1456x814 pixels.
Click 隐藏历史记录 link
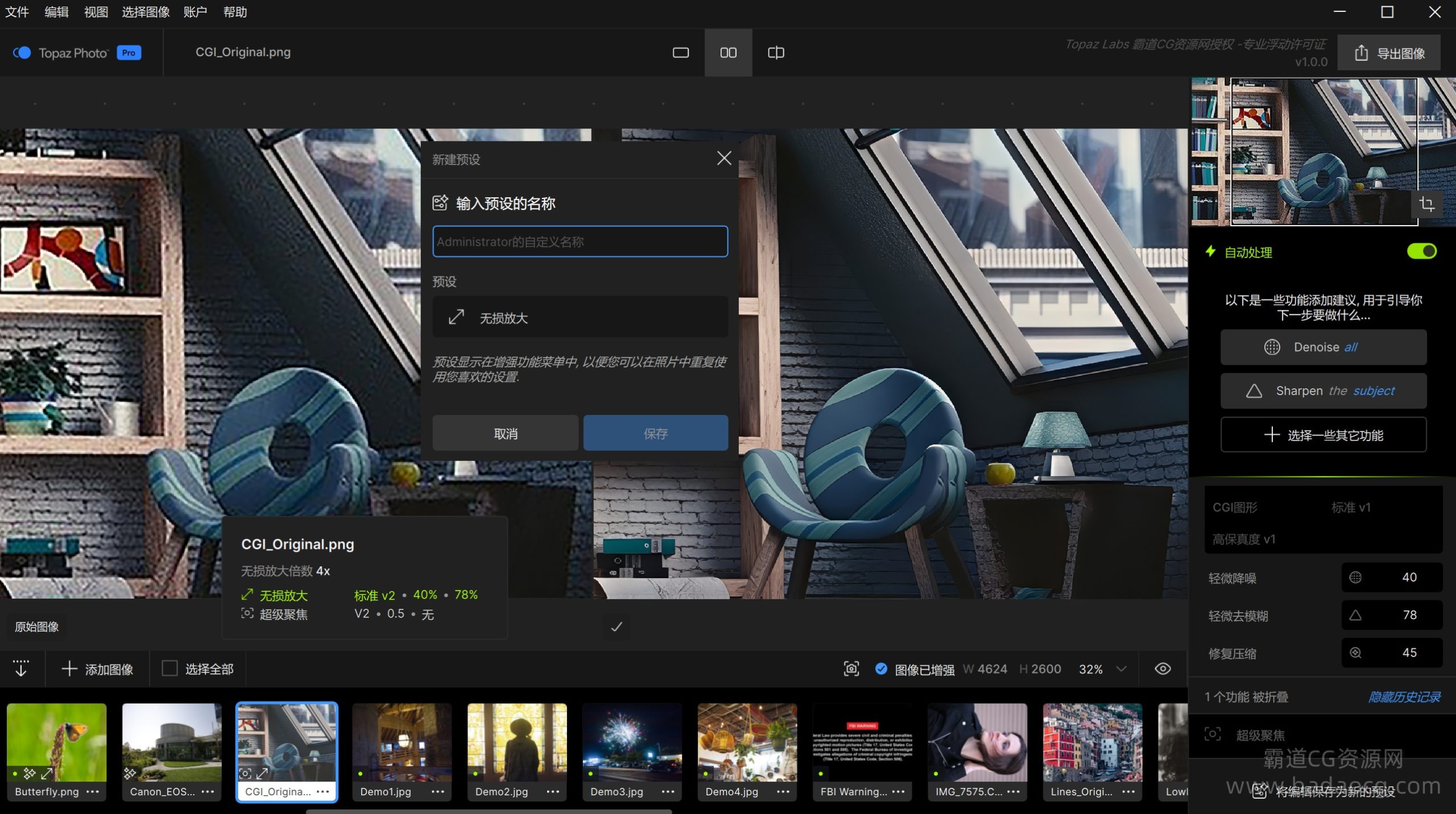pyautogui.click(x=1404, y=697)
